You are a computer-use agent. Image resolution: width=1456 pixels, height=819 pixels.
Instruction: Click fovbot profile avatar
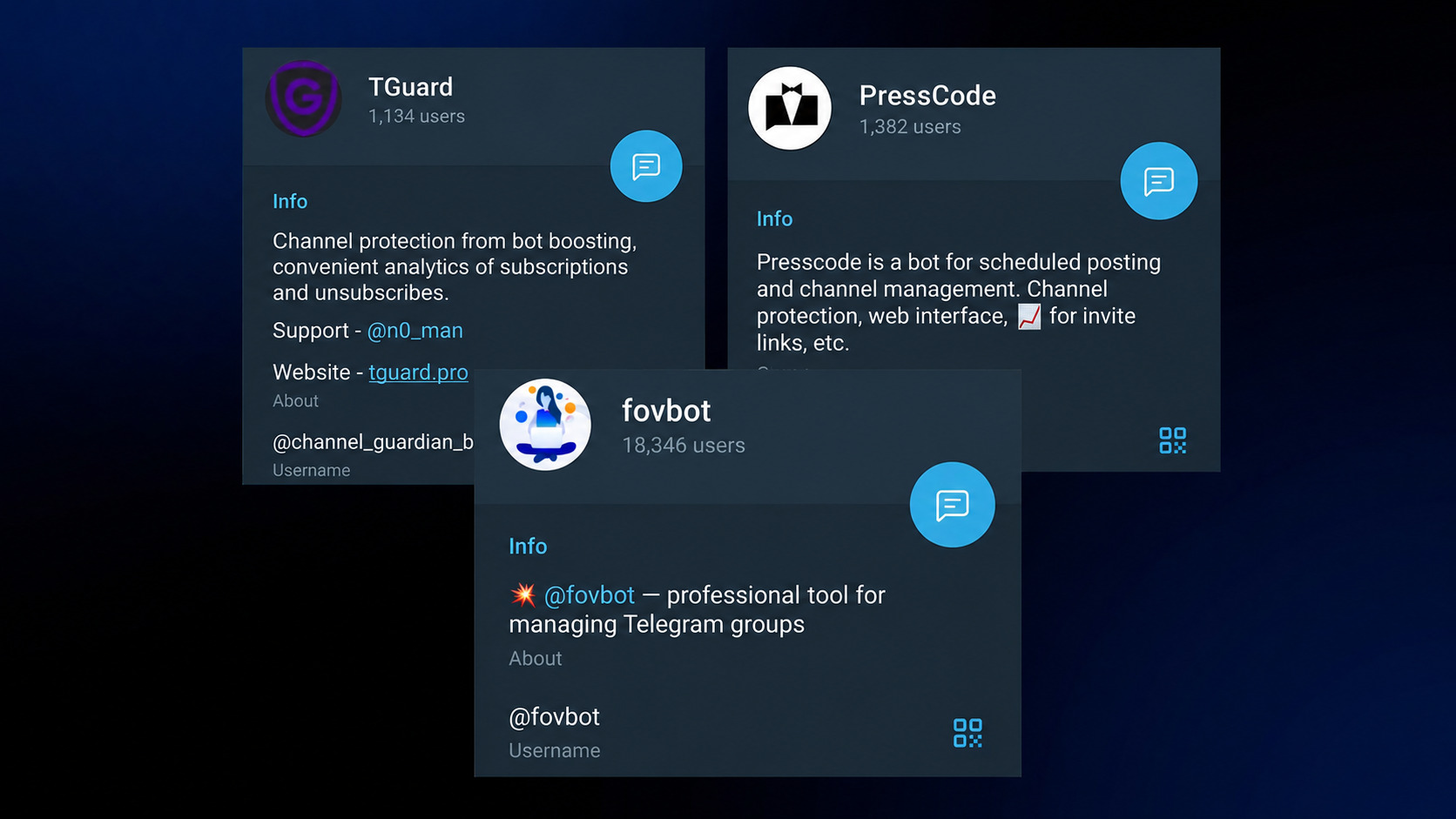[545, 425]
